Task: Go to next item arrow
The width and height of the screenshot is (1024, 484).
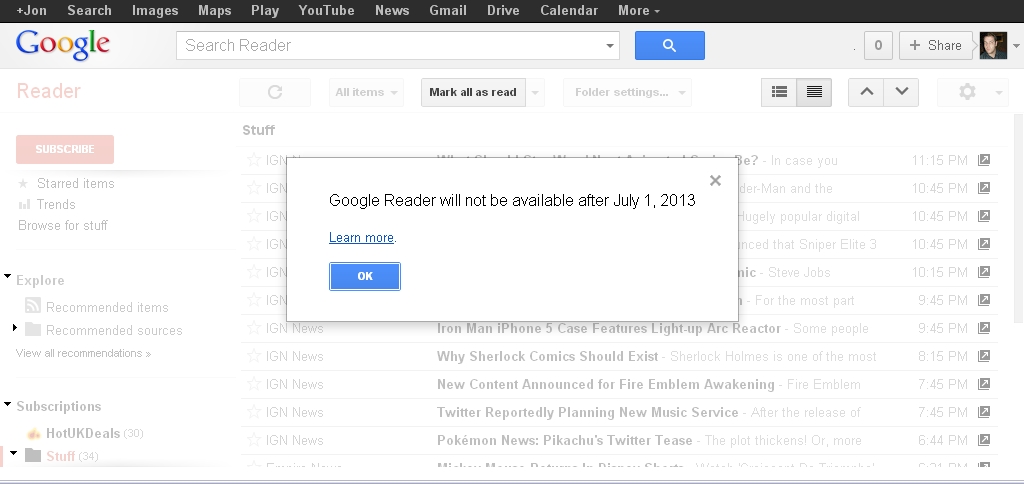Action: point(901,92)
